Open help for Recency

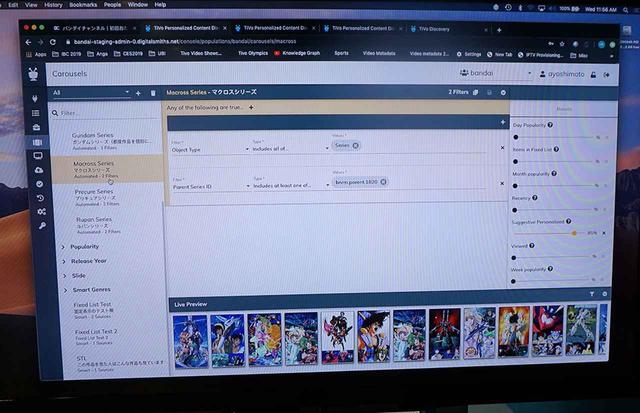(535, 198)
